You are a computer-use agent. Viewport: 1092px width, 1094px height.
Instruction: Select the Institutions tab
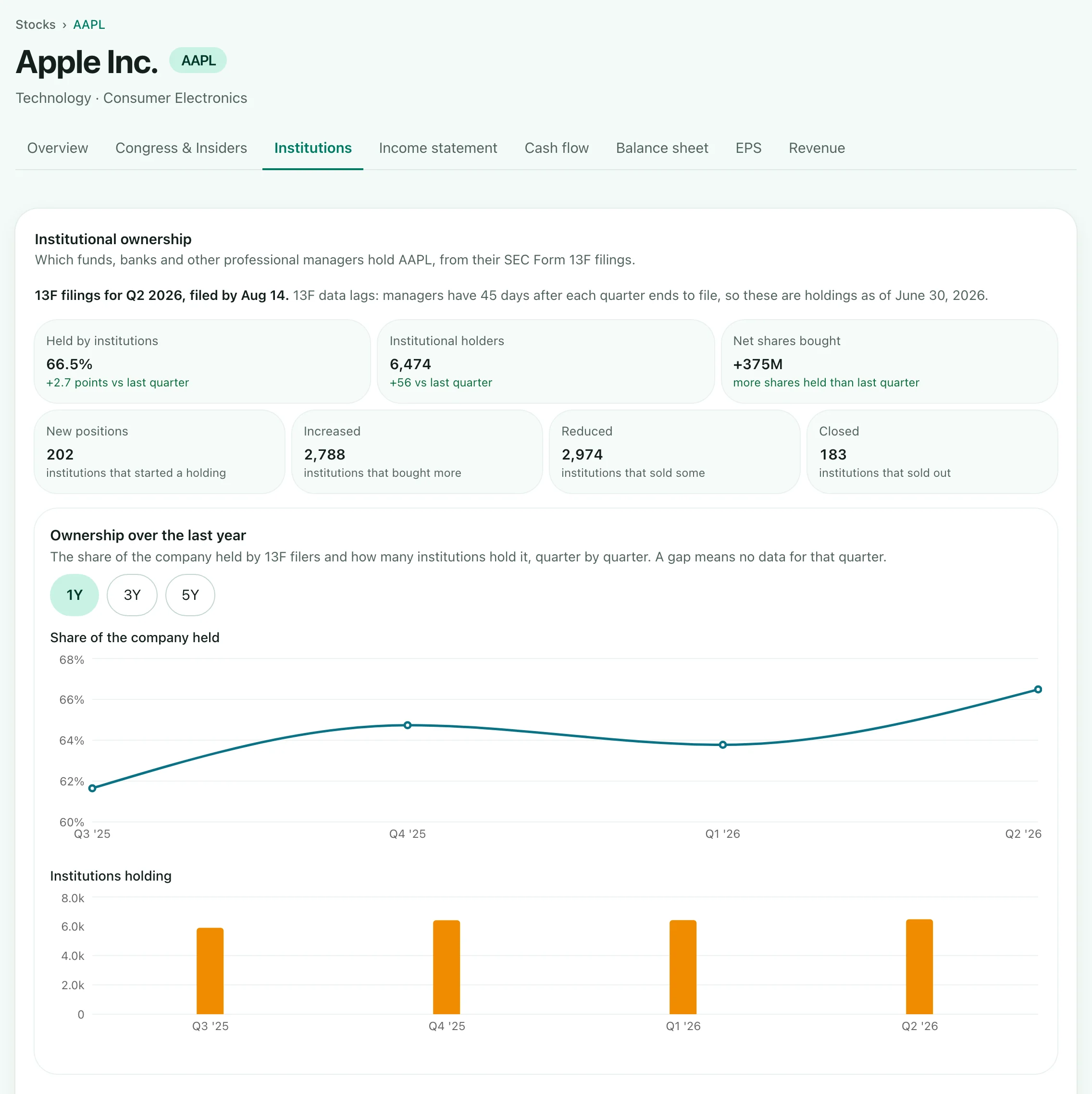pyautogui.click(x=313, y=148)
